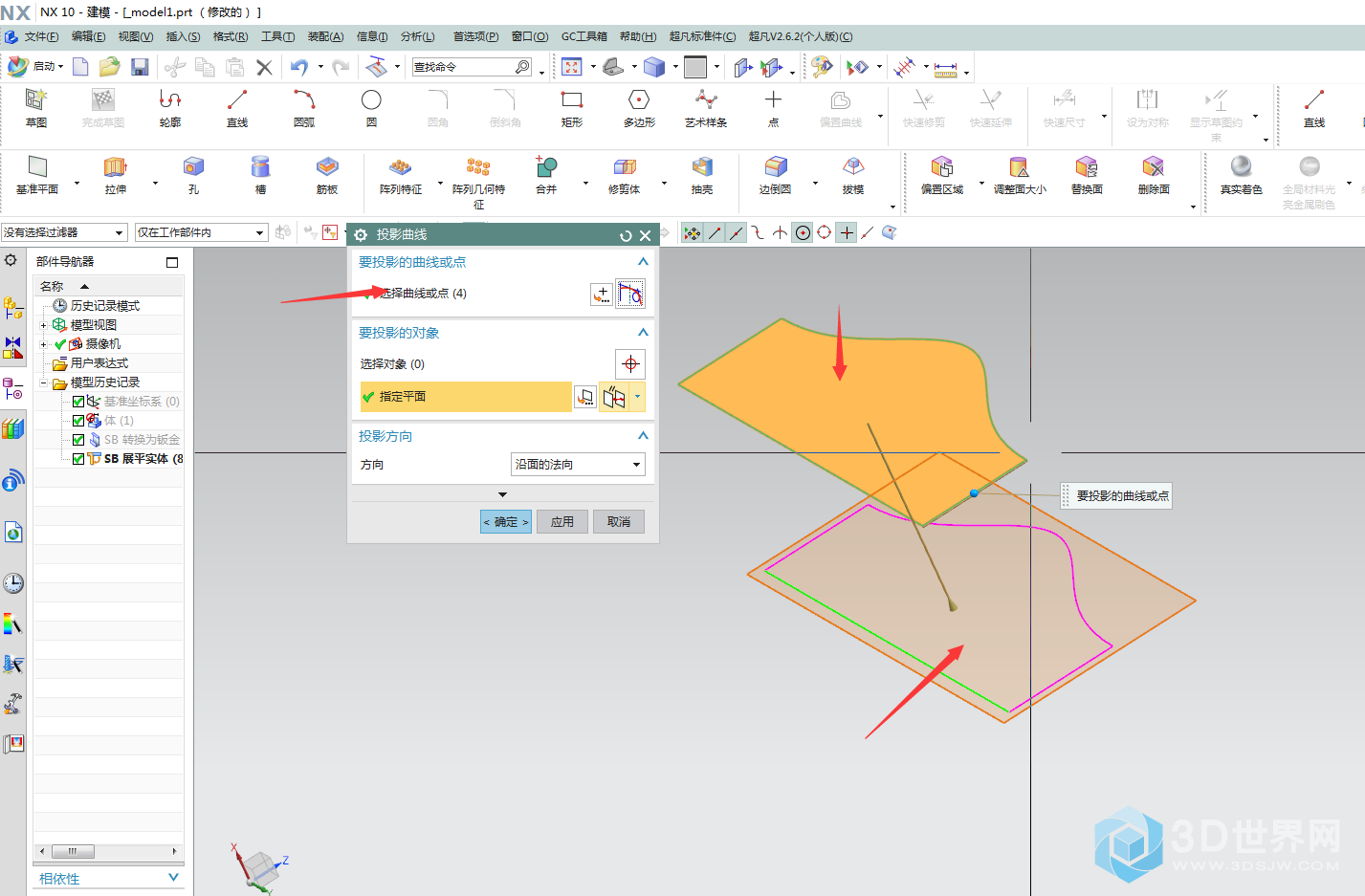Click the part navigator horizontal scrollbar

(x=108, y=850)
